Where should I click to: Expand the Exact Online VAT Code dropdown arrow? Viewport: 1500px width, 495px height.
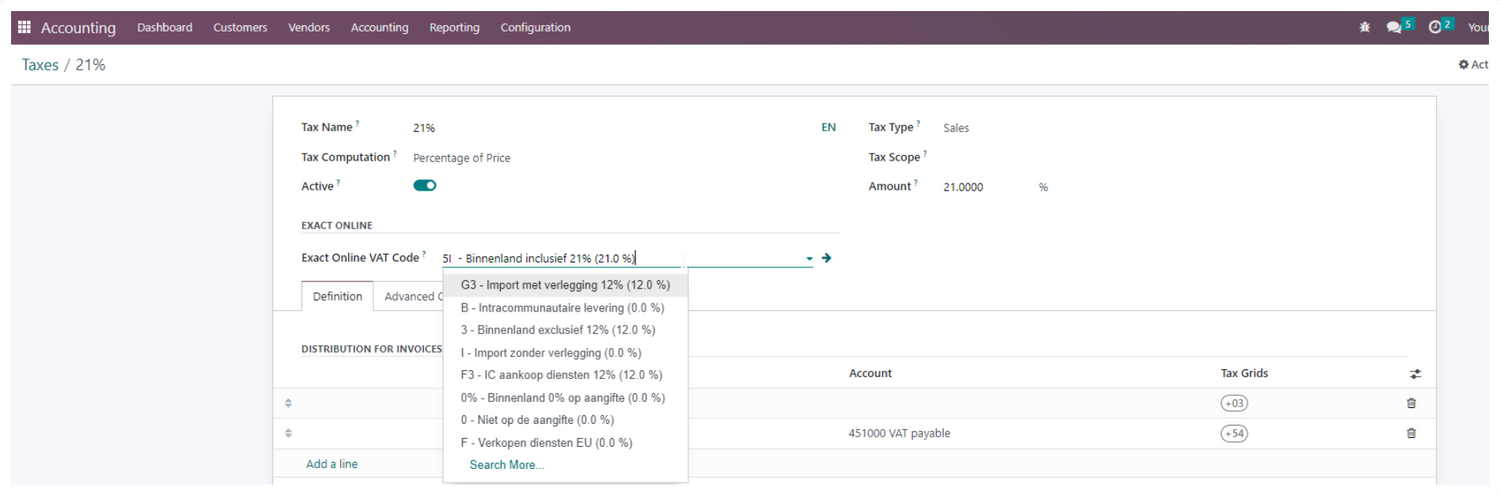[x=809, y=259]
